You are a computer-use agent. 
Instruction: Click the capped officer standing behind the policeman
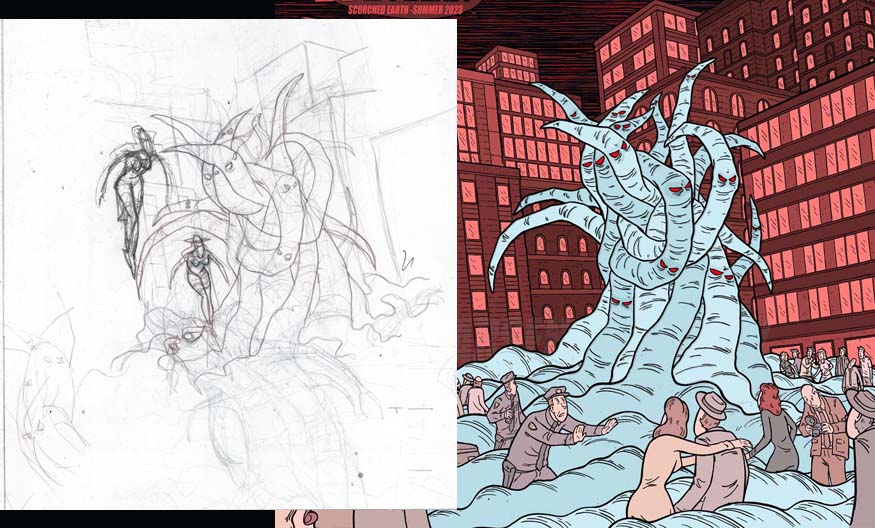pos(506,408)
